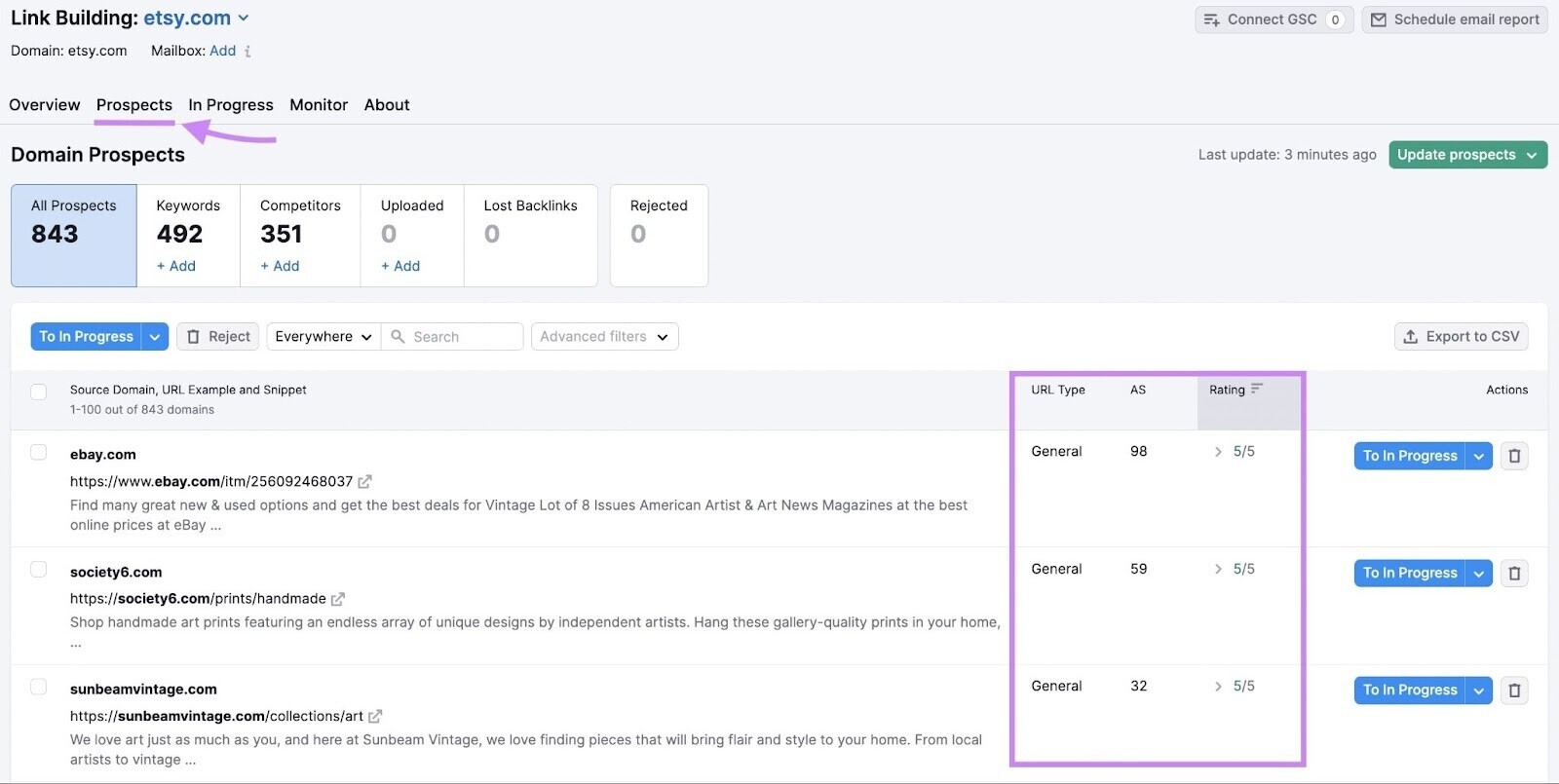Screen dimensions: 1559x784
Task: Move sunbeamvintage.com To In Progress
Action: [x=1410, y=691]
